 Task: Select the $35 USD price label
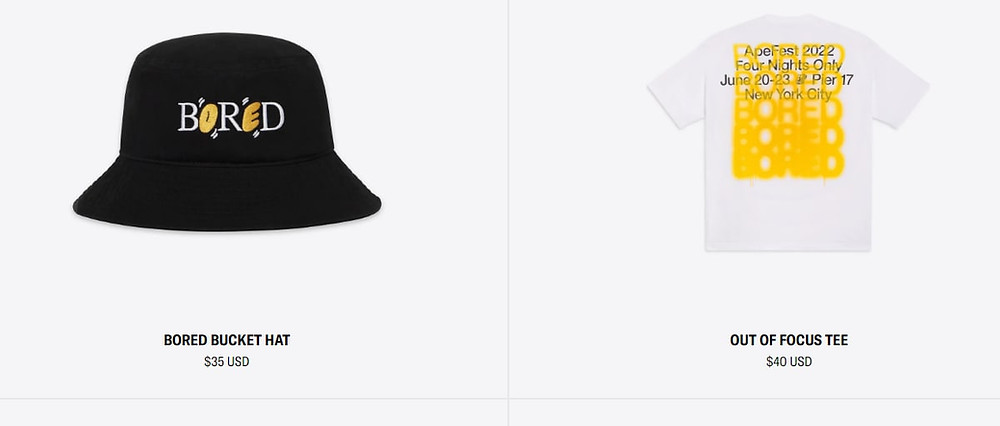tap(226, 362)
